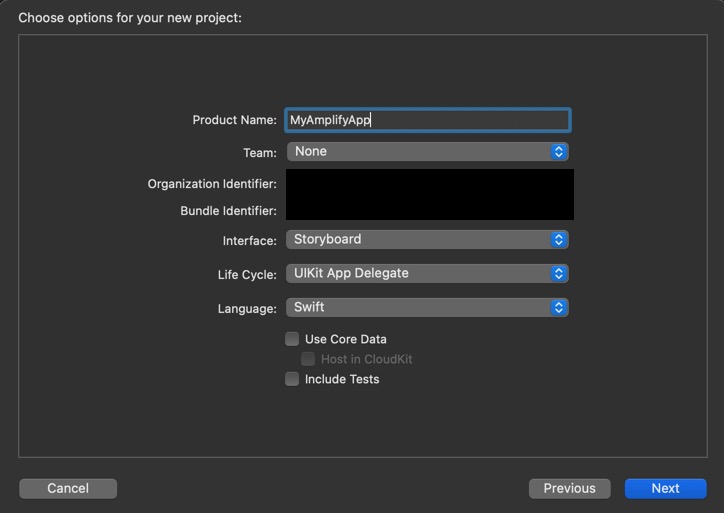The image size is (724, 513).
Task: Click the "Use Core Data" label text
Action: (x=345, y=339)
